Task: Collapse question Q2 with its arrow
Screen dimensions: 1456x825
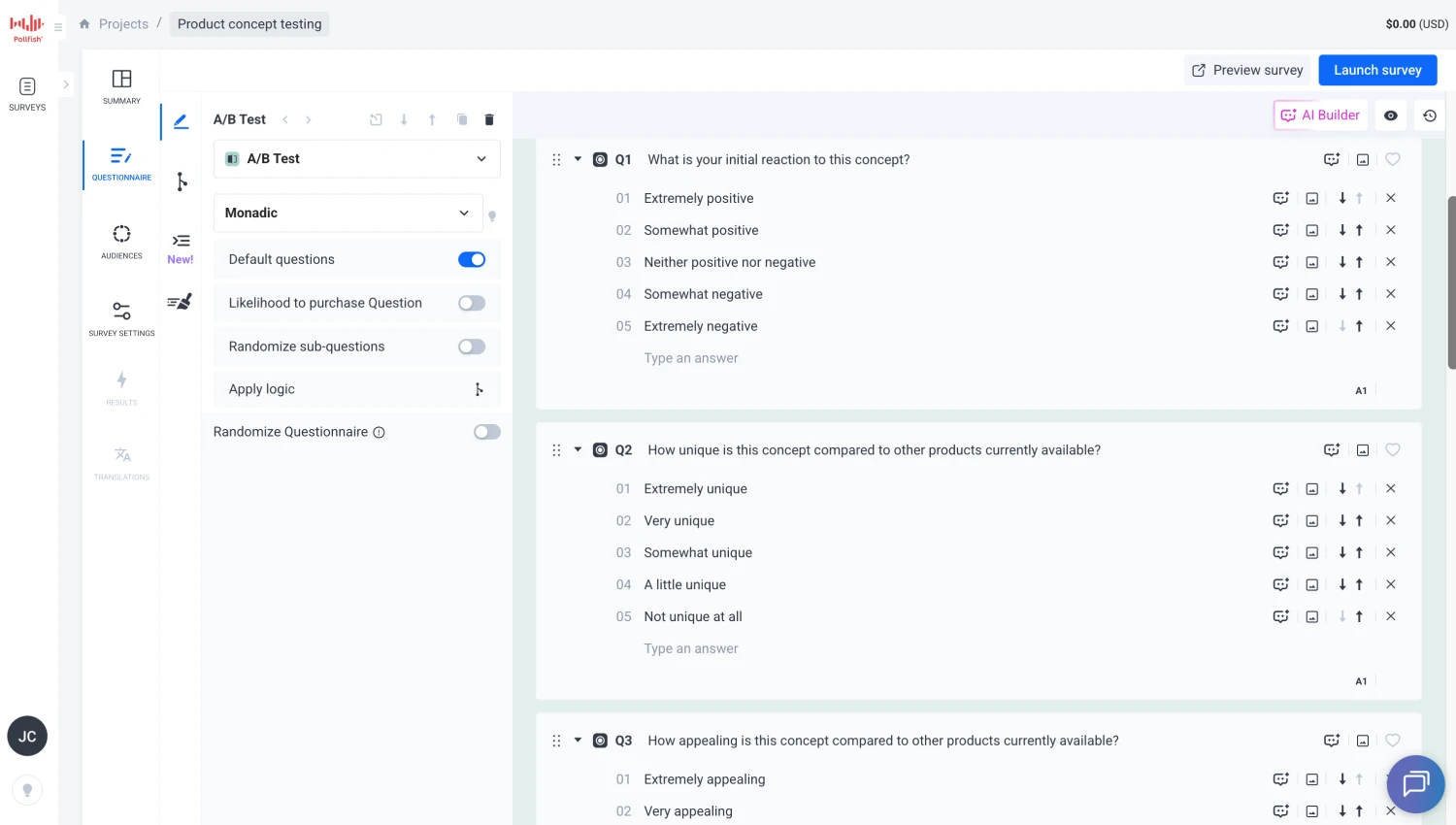Action: click(578, 449)
